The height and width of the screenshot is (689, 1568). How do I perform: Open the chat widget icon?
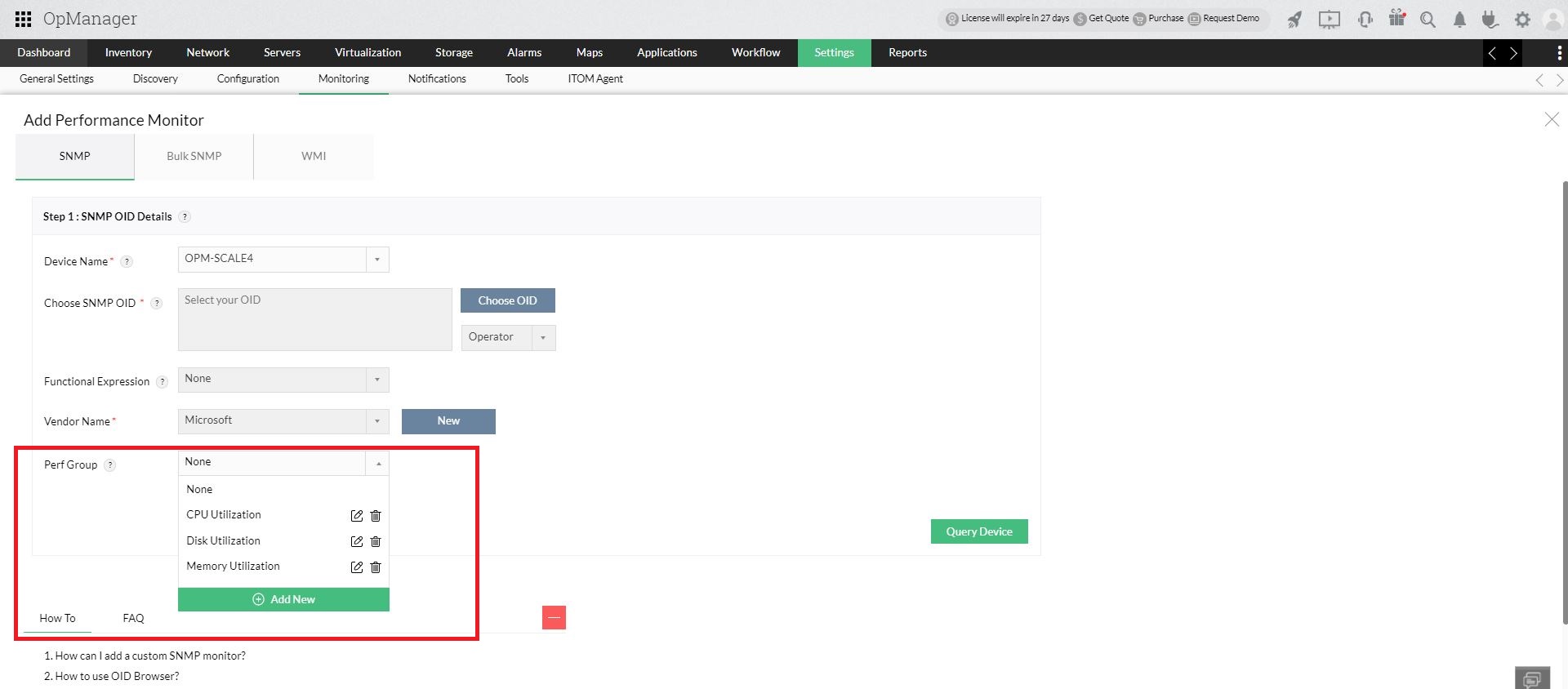[x=1532, y=678]
